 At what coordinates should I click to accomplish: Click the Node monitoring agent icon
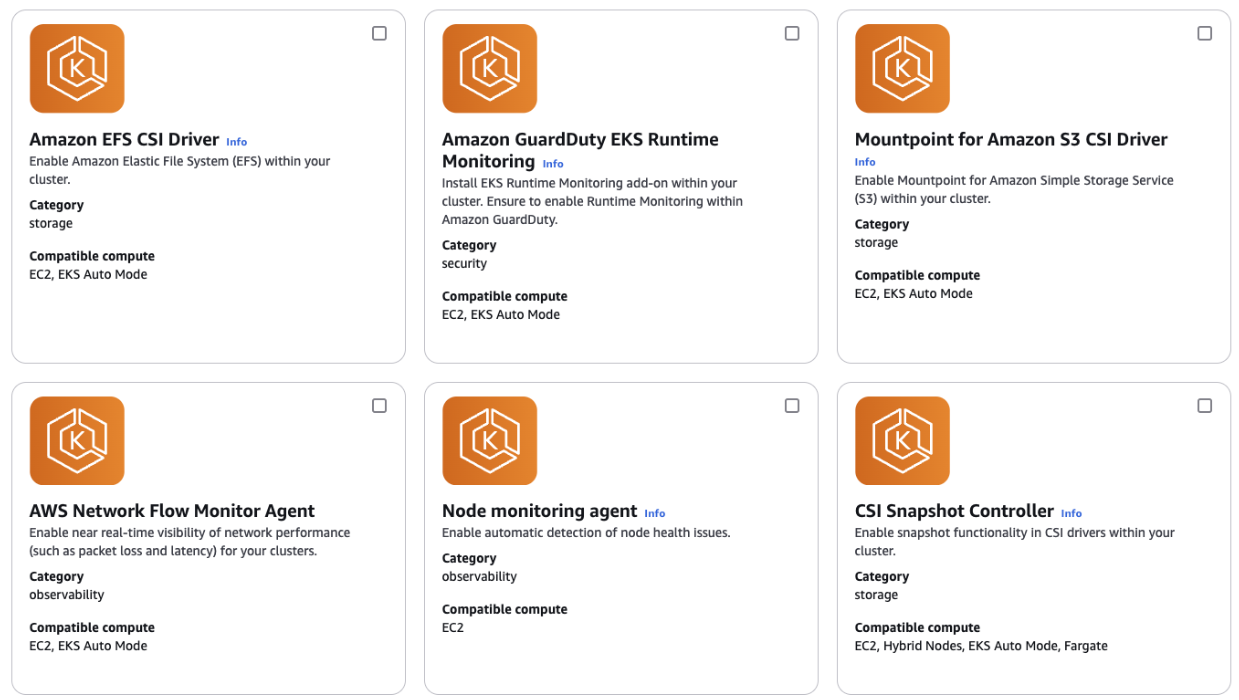(490, 441)
